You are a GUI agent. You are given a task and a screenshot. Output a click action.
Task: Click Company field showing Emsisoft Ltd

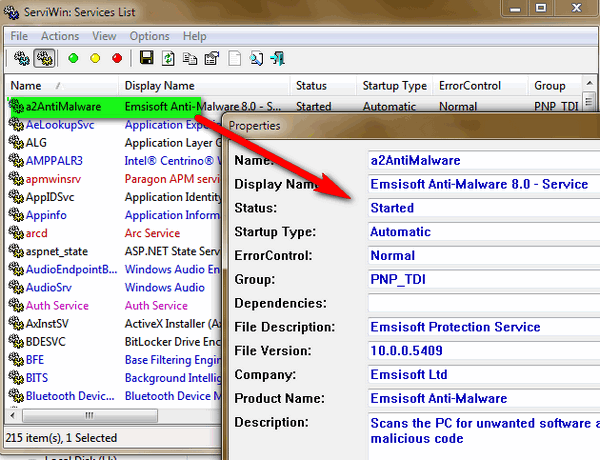click(484, 374)
